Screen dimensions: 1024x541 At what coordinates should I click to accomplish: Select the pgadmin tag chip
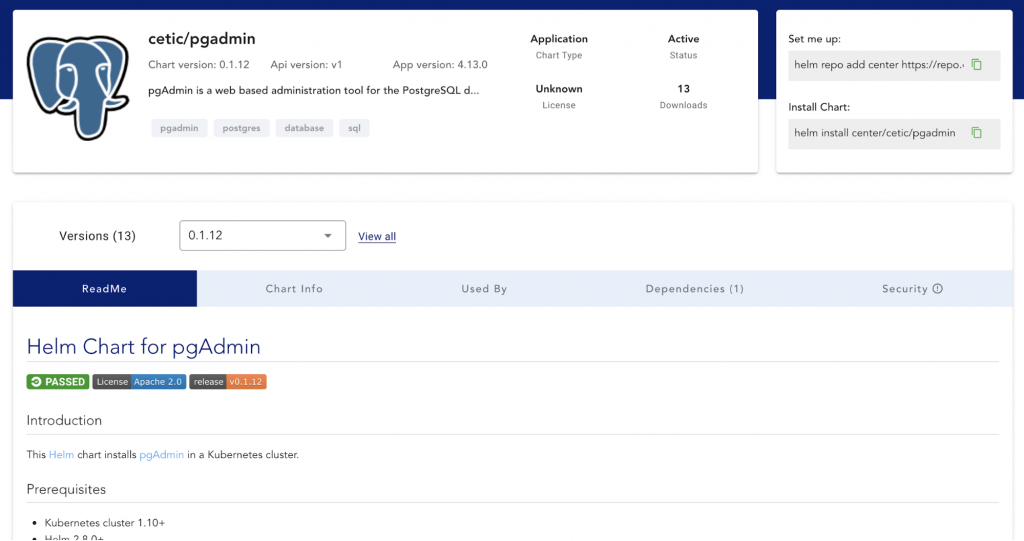(180, 128)
